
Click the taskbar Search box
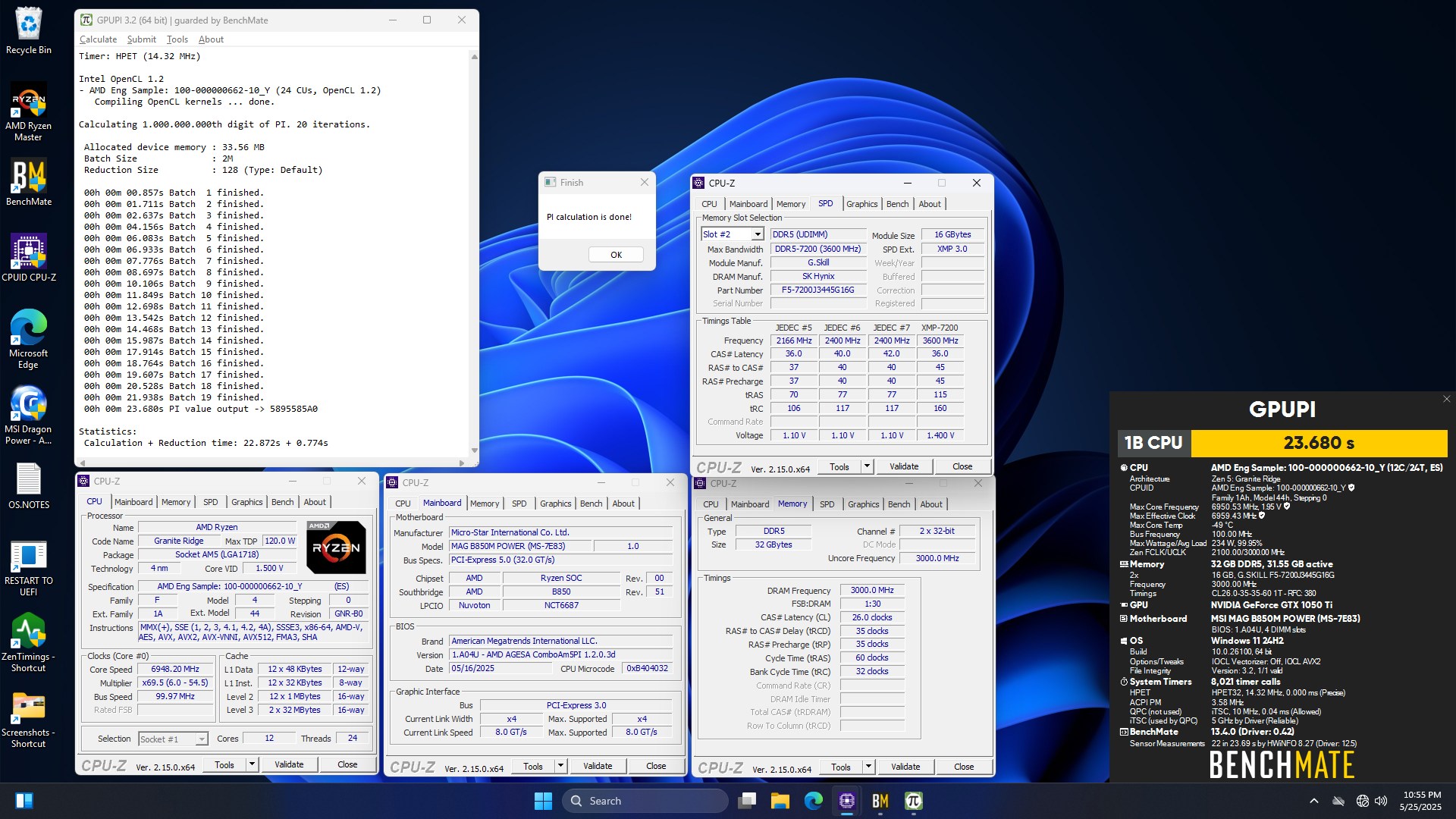[x=645, y=801]
